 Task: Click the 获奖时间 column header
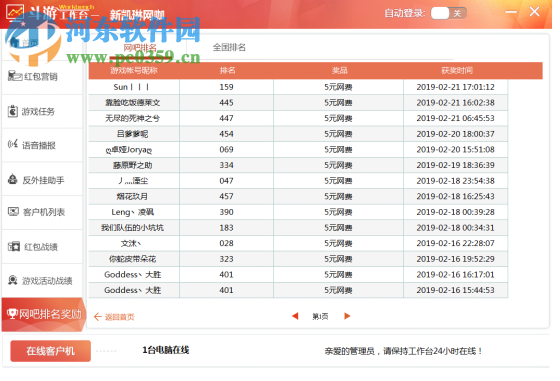[x=457, y=70]
